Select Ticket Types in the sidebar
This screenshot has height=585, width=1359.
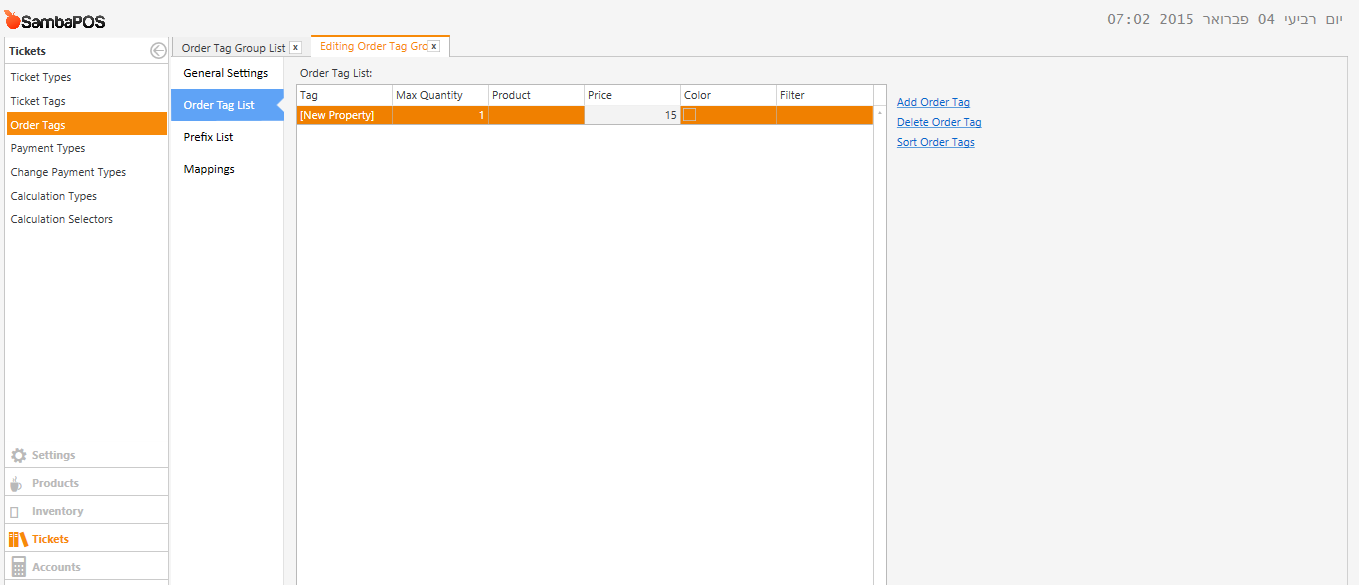pyautogui.click(x=41, y=77)
